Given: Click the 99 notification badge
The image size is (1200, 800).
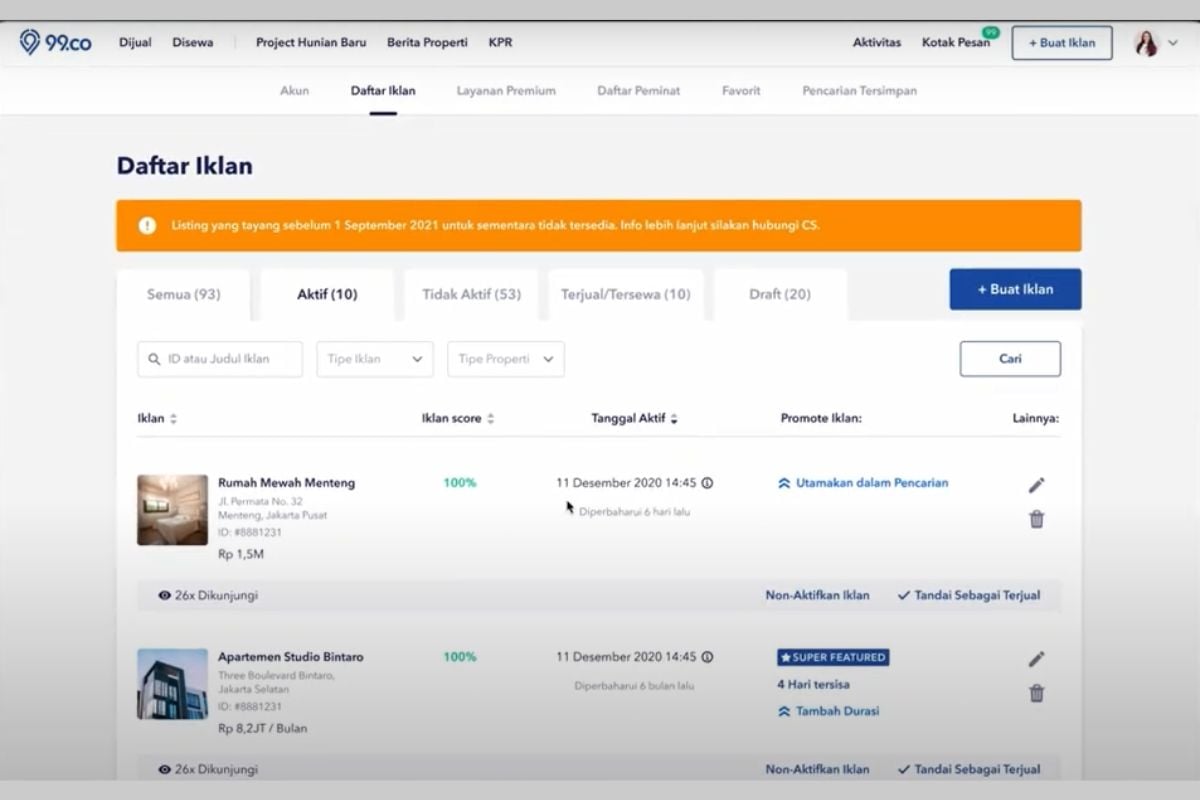Looking at the screenshot, I should click(990, 33).
